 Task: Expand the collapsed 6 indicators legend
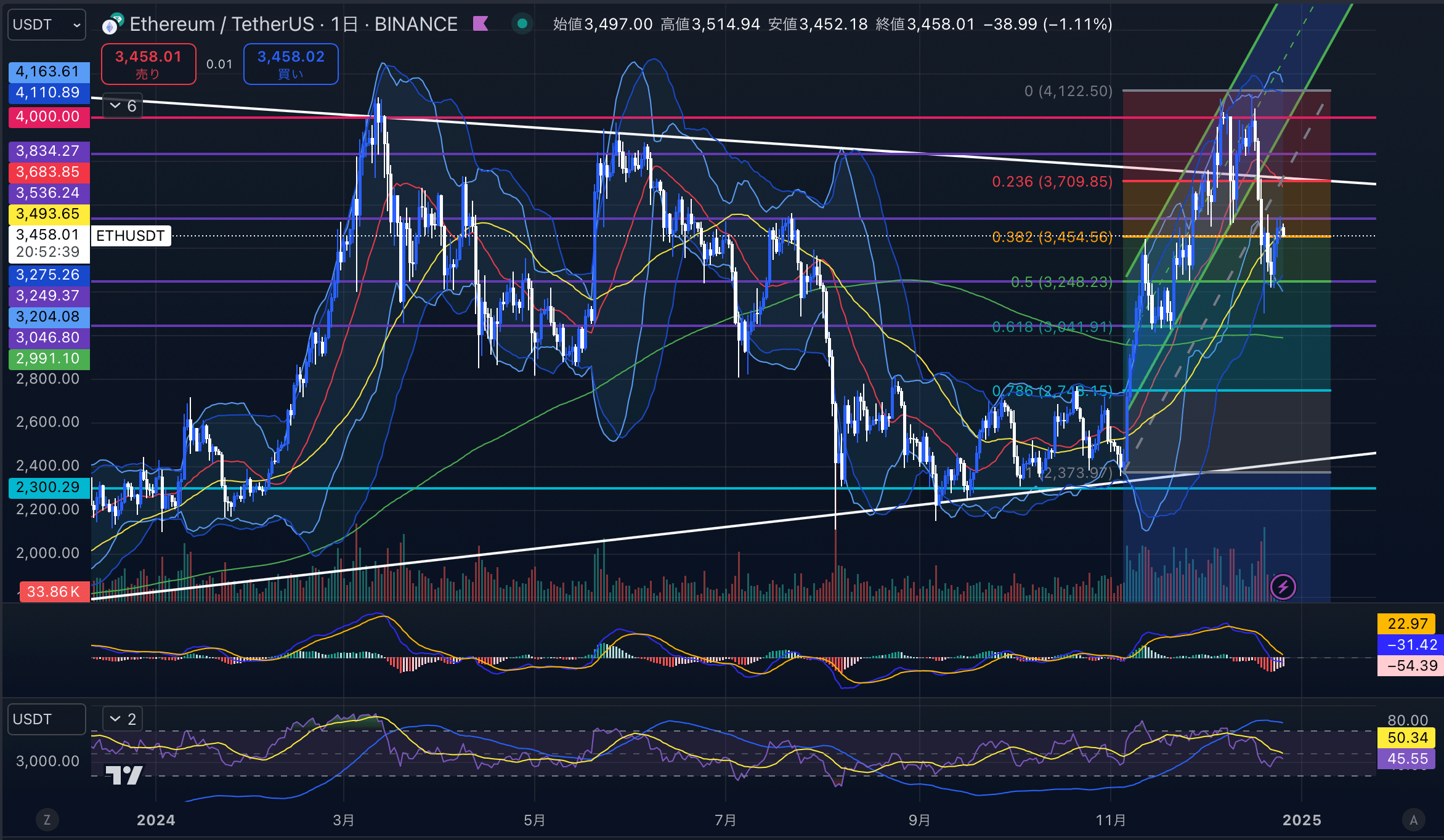[123, 106]
